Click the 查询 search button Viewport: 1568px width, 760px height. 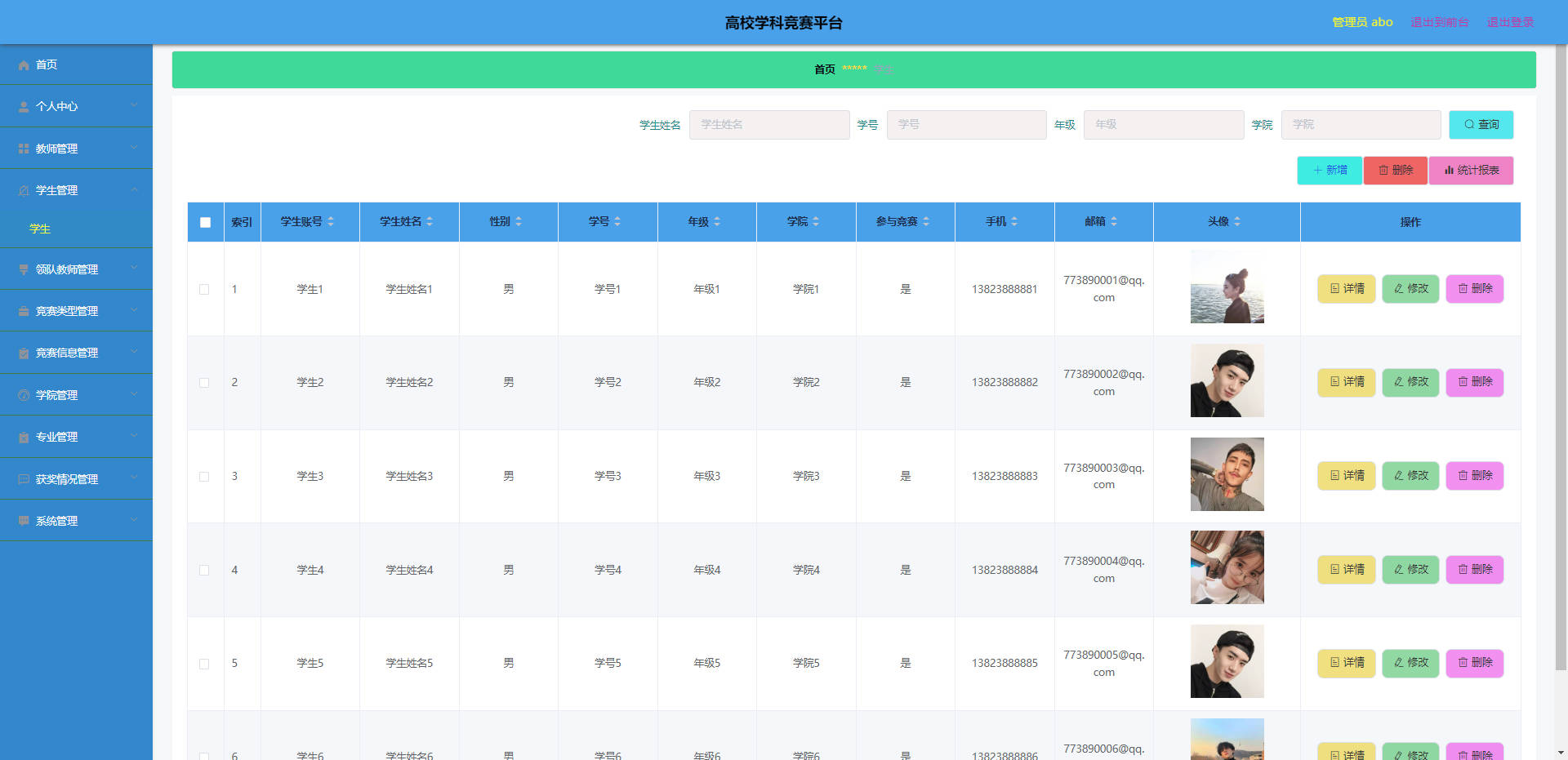coord(1481,125)
